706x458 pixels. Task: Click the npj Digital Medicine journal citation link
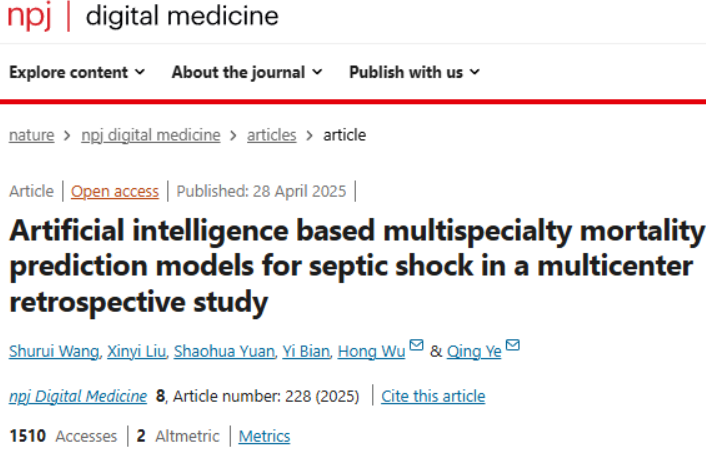[x=78, y=396]
